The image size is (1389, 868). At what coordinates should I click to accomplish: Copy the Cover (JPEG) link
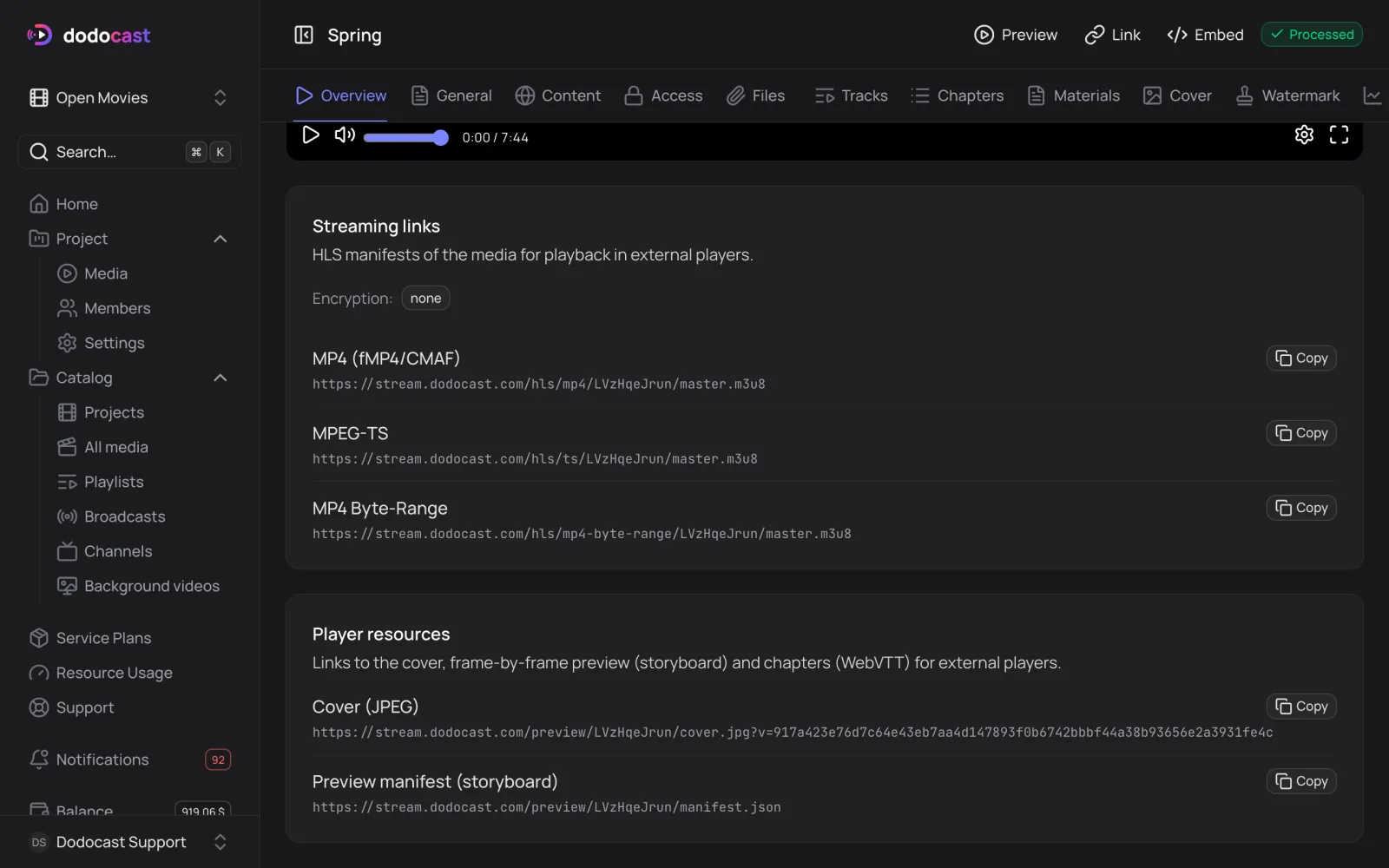pos(1301,707)
